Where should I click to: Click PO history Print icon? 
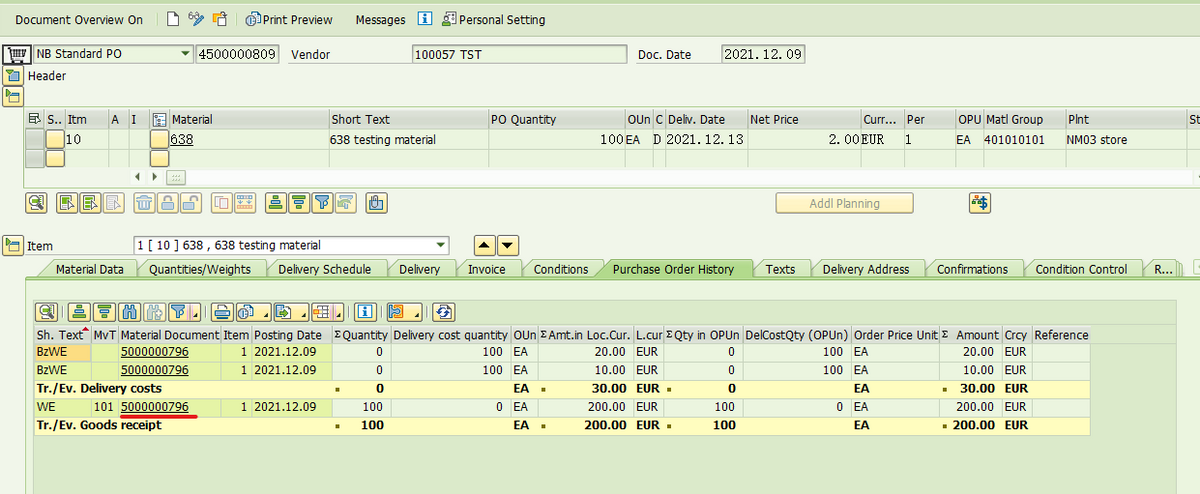[222, 311]
